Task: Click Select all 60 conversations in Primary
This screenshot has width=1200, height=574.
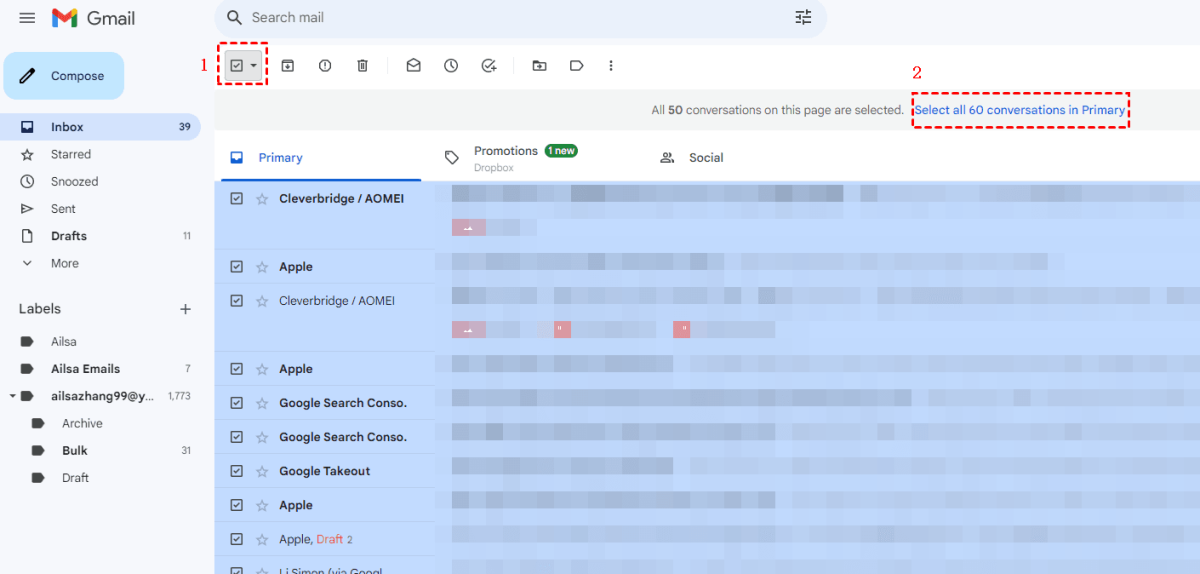Action: [1020, 110]
